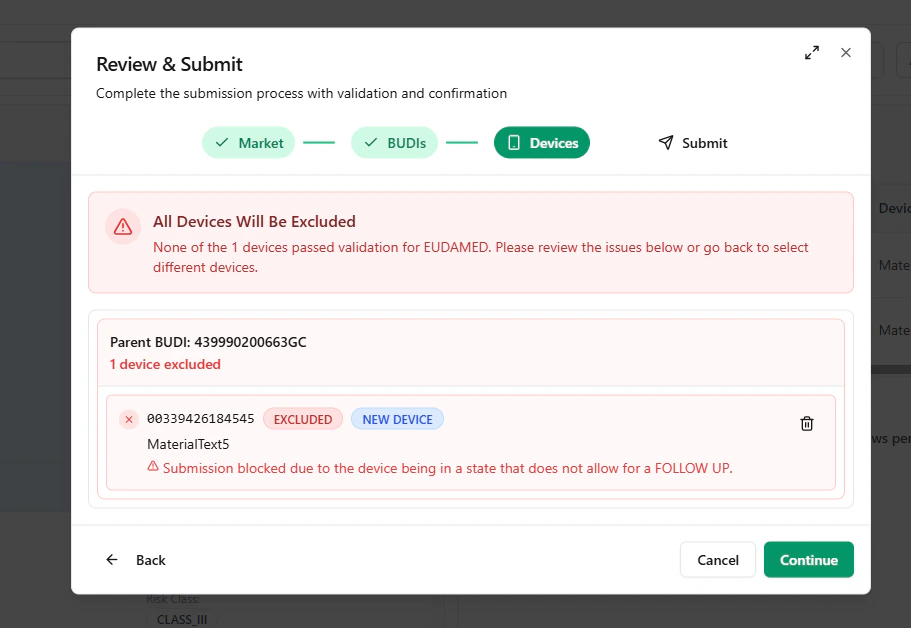The image size is (911, 628).
Task: Switch to the BUDIs step
Action: point(394,143)
